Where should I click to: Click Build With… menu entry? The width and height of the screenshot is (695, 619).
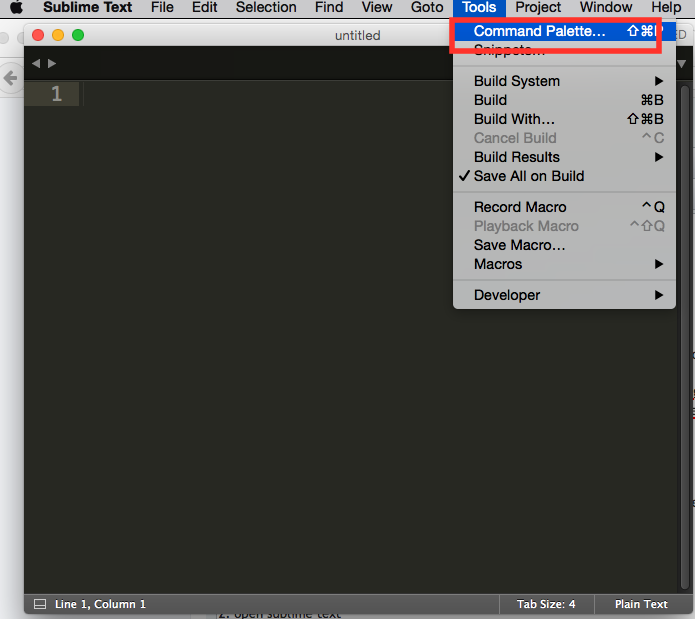(514, 119)
